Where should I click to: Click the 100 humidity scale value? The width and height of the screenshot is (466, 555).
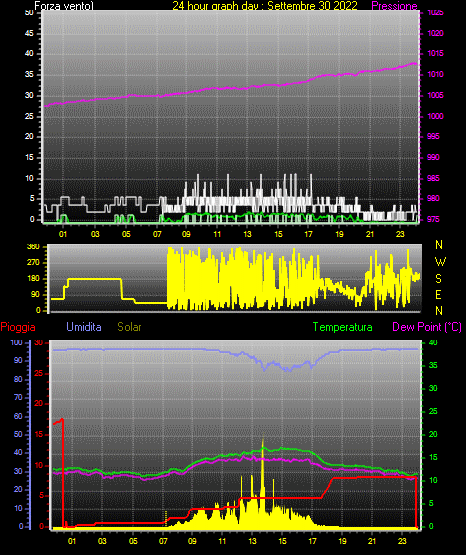point(17,342)
